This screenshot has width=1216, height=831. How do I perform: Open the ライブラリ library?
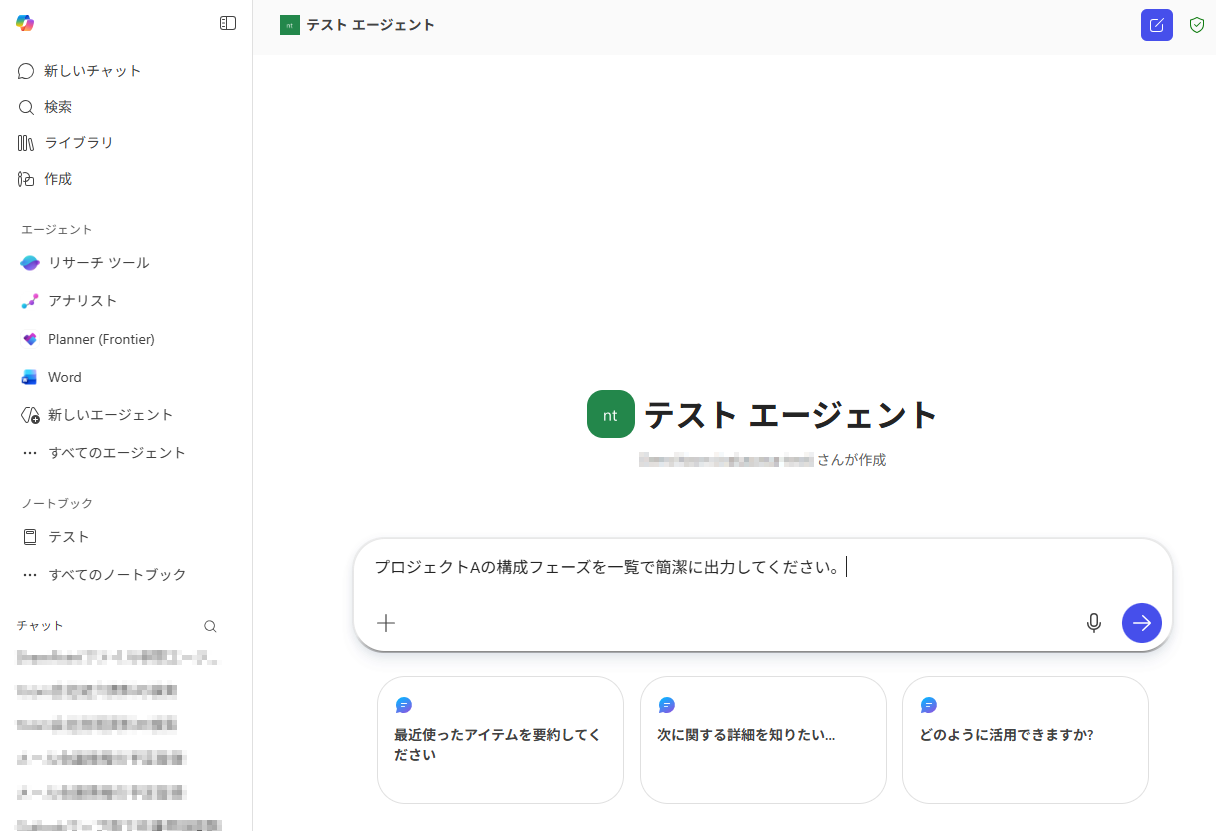(78, 143)
